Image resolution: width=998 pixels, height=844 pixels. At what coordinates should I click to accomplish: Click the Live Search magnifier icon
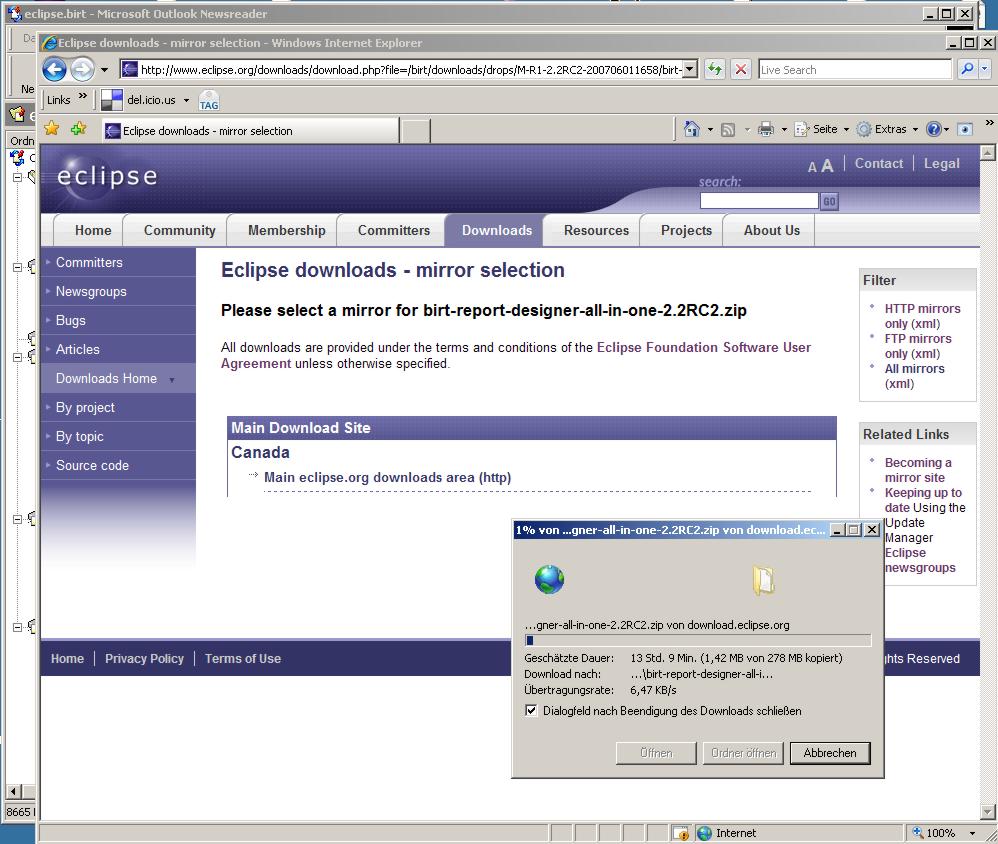966,70
